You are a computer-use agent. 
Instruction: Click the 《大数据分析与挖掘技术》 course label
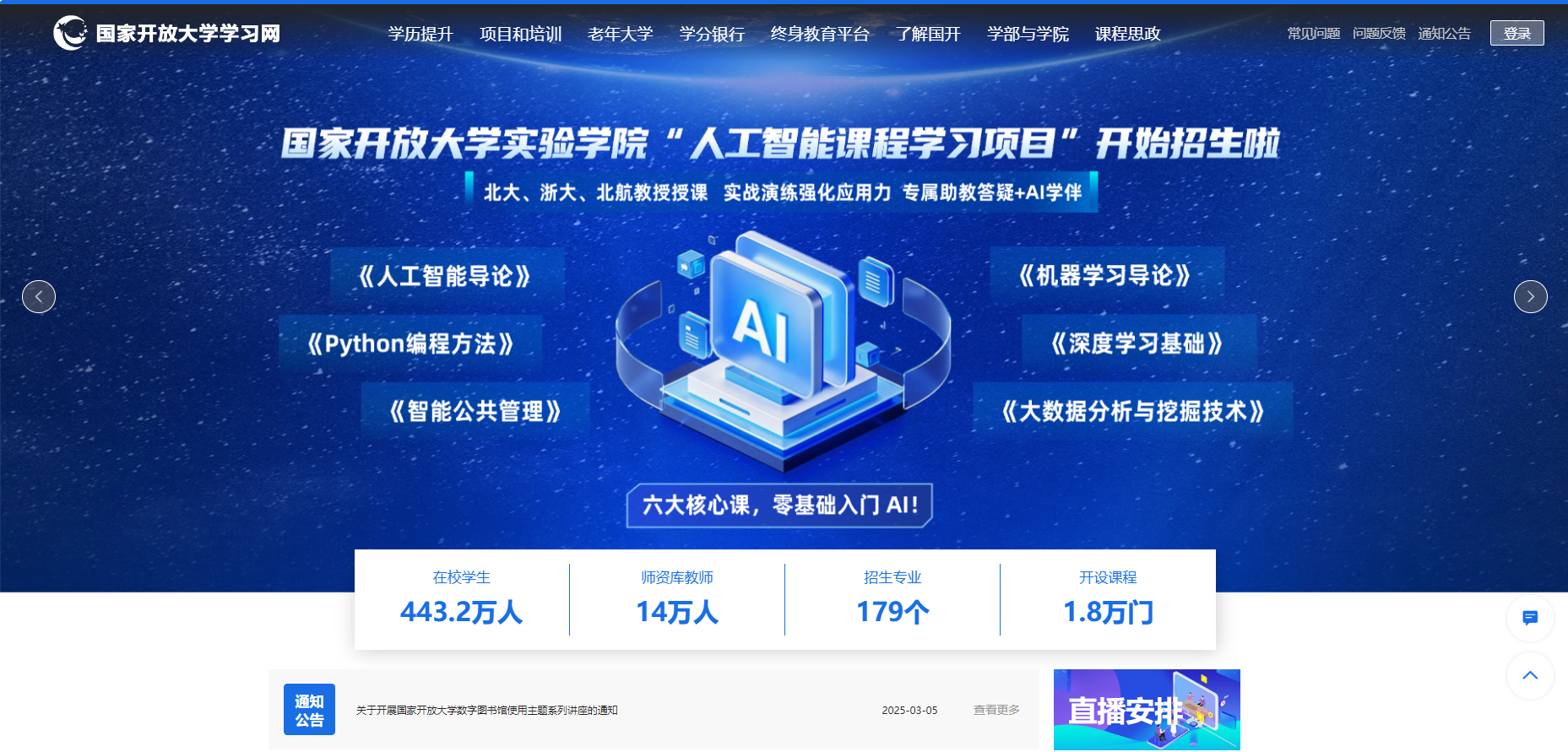1132,412
